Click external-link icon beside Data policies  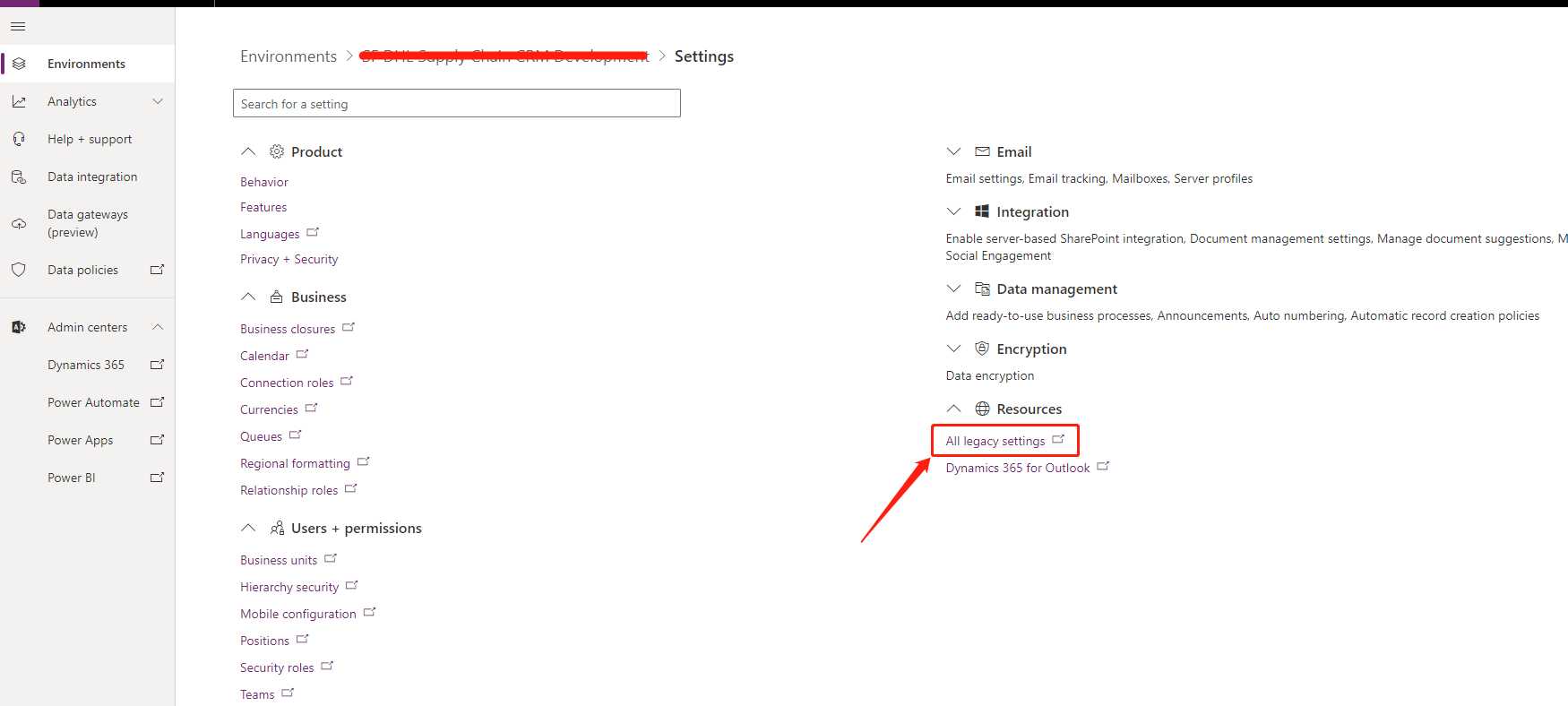[x=158, y=269]
